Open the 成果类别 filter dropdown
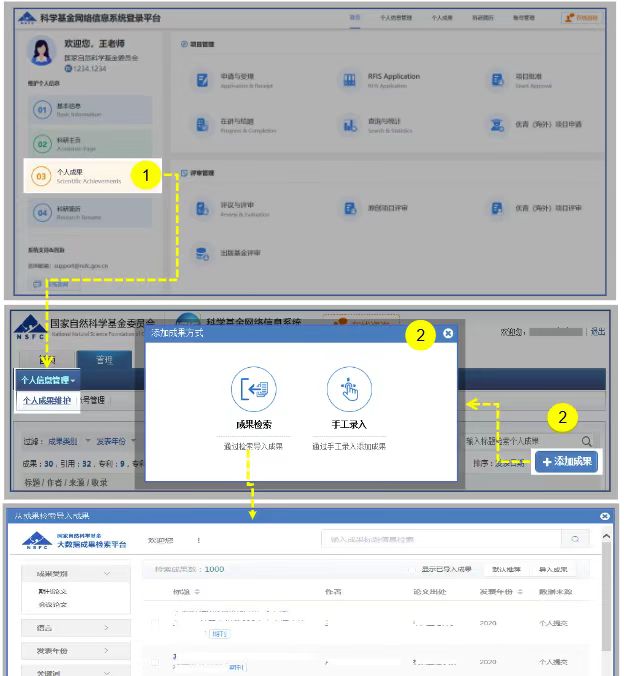624x676 pixels. tap(69, 441)
